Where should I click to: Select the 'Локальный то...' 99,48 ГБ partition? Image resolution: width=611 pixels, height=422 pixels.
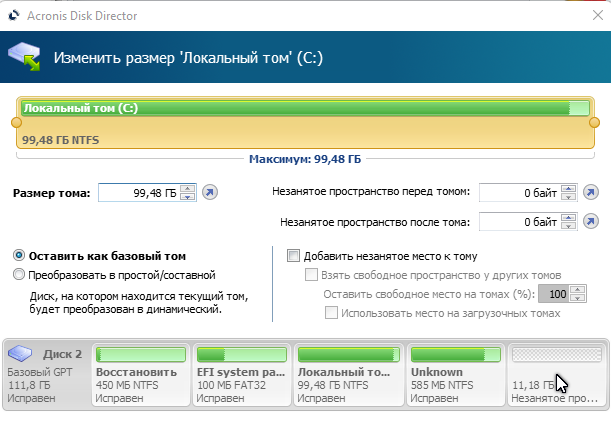pyautogui.click(x=349, y=375)
